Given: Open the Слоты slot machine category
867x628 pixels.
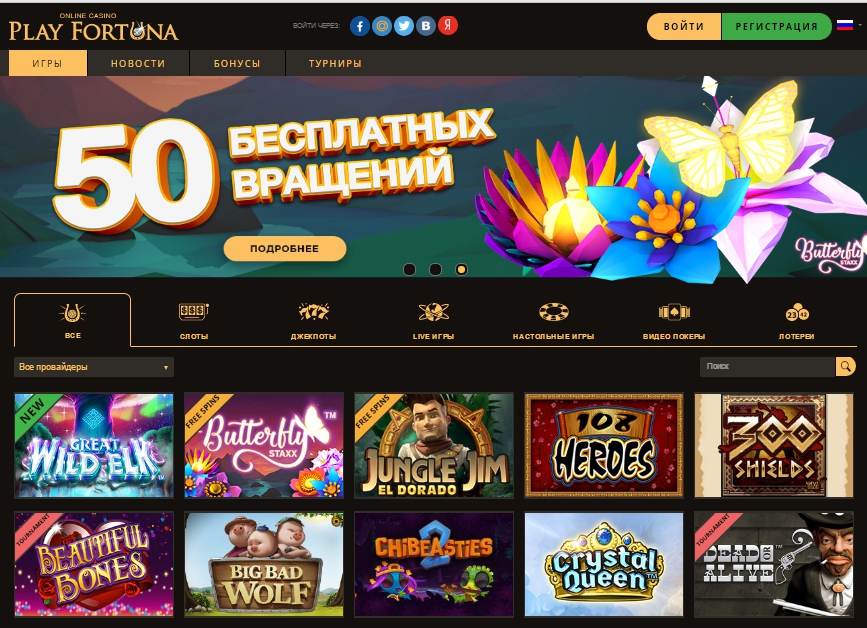Looking at the screenshot, I should (194, 321).
